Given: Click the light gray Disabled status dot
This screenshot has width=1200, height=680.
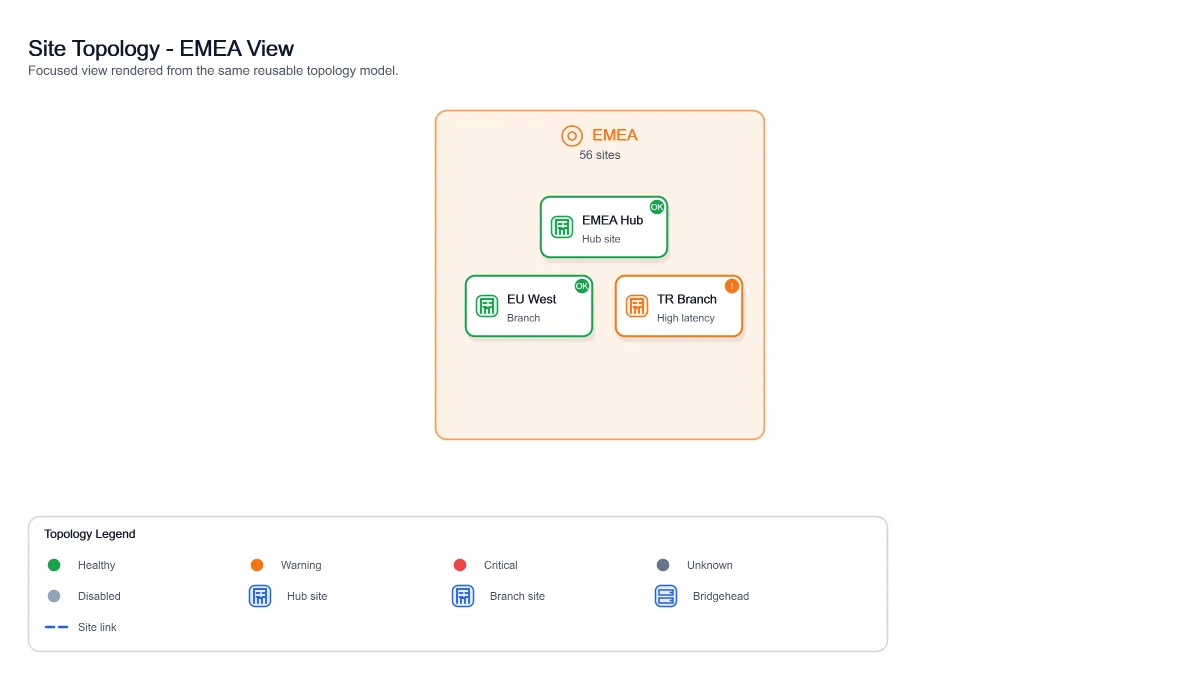Looking at the screenshot, I should click(x=54, y=596).
